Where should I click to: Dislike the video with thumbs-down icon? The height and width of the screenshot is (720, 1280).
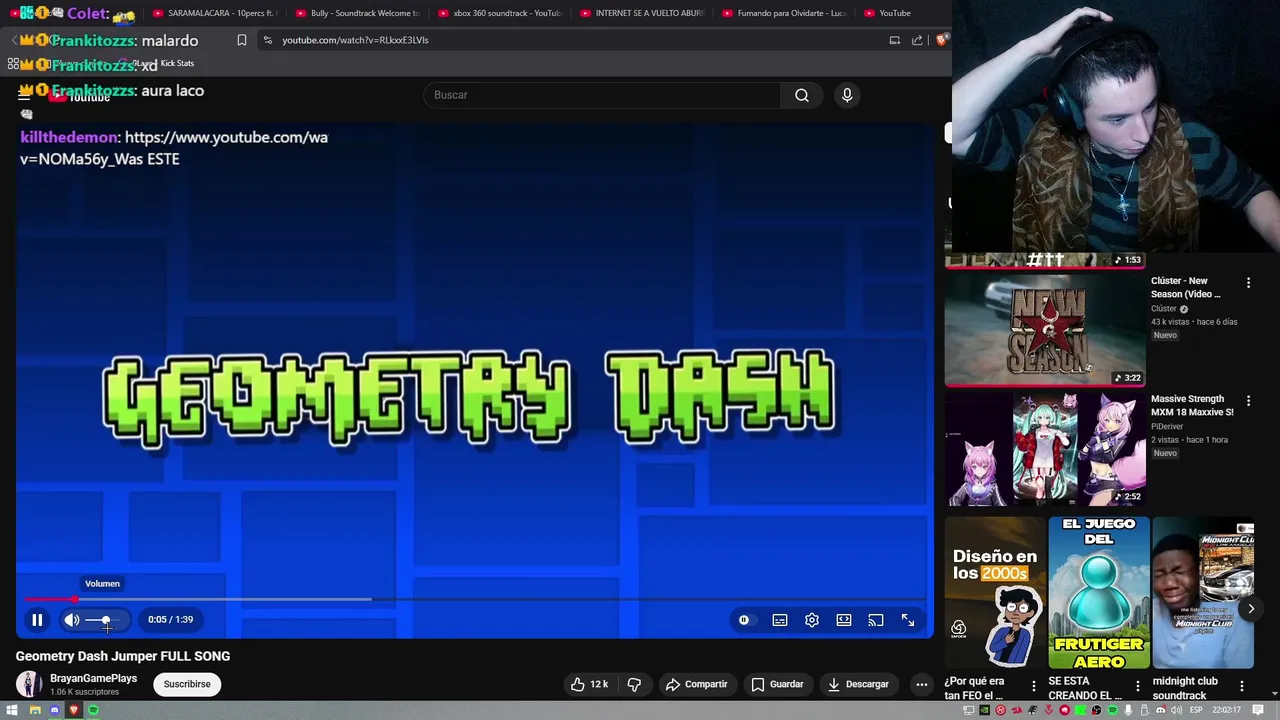pyautogui.click(x=634, y=684)
